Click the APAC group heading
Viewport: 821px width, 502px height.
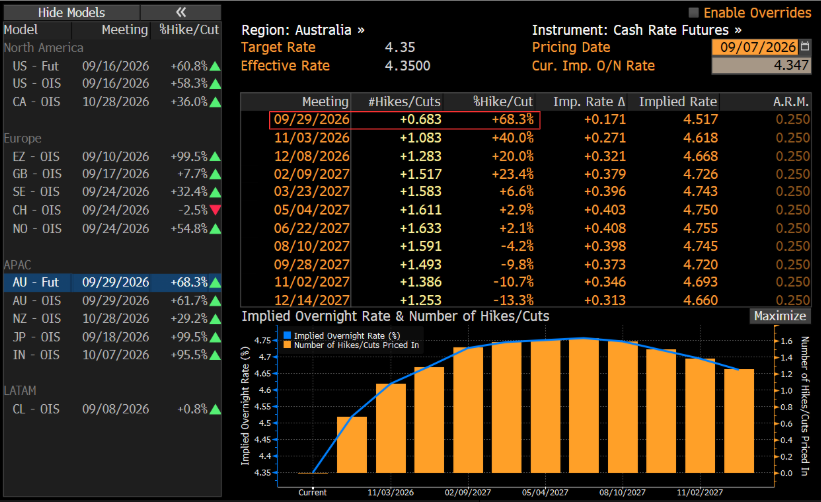tap(17, 264)
